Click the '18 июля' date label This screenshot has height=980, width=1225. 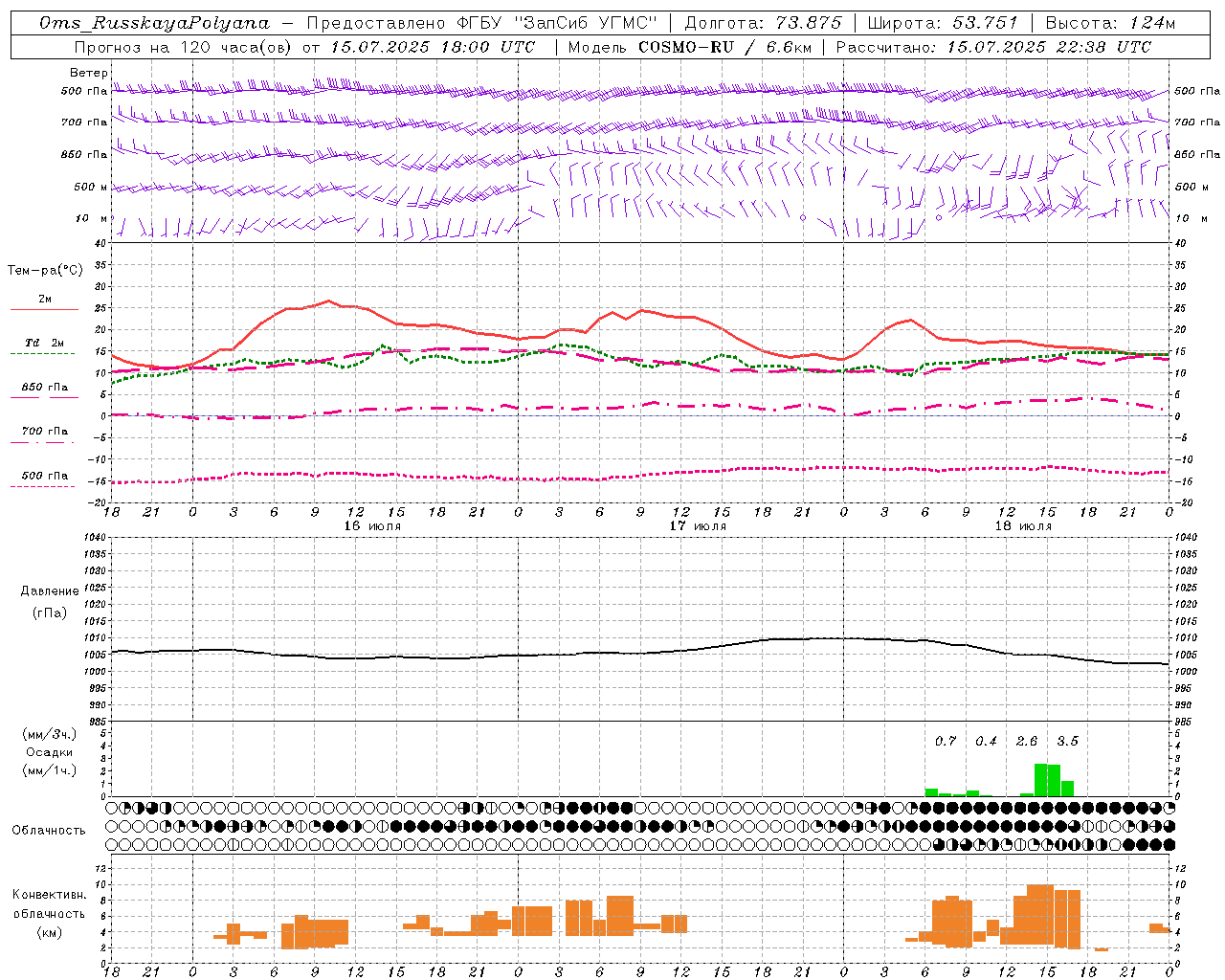point(1023,526)
